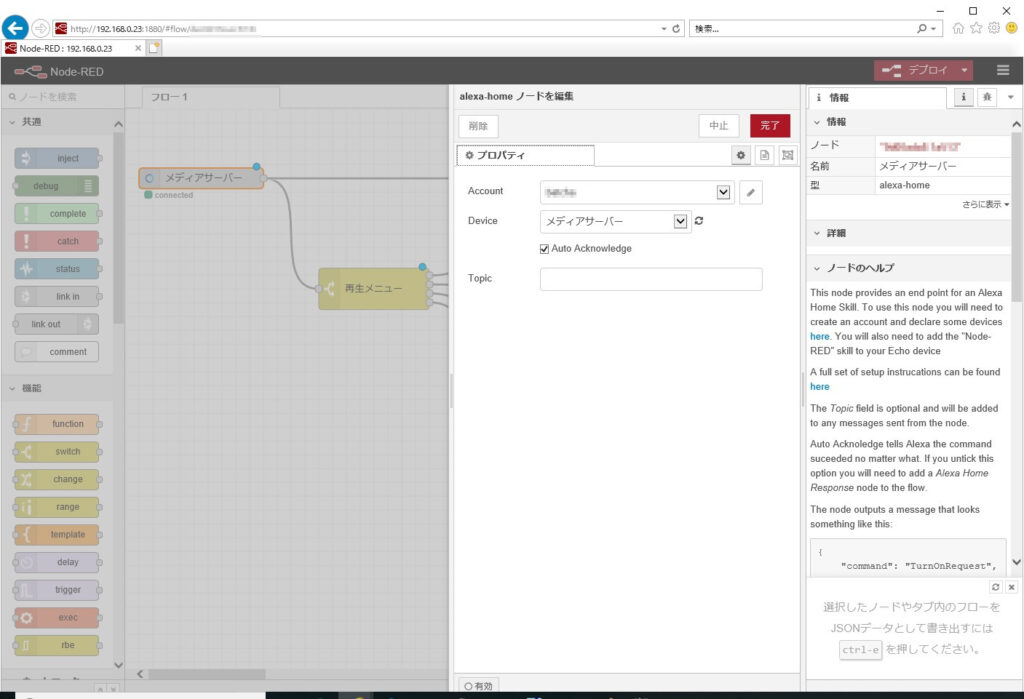Select the template node in the palette
1024x699 pixels.
tap(57, 534)
